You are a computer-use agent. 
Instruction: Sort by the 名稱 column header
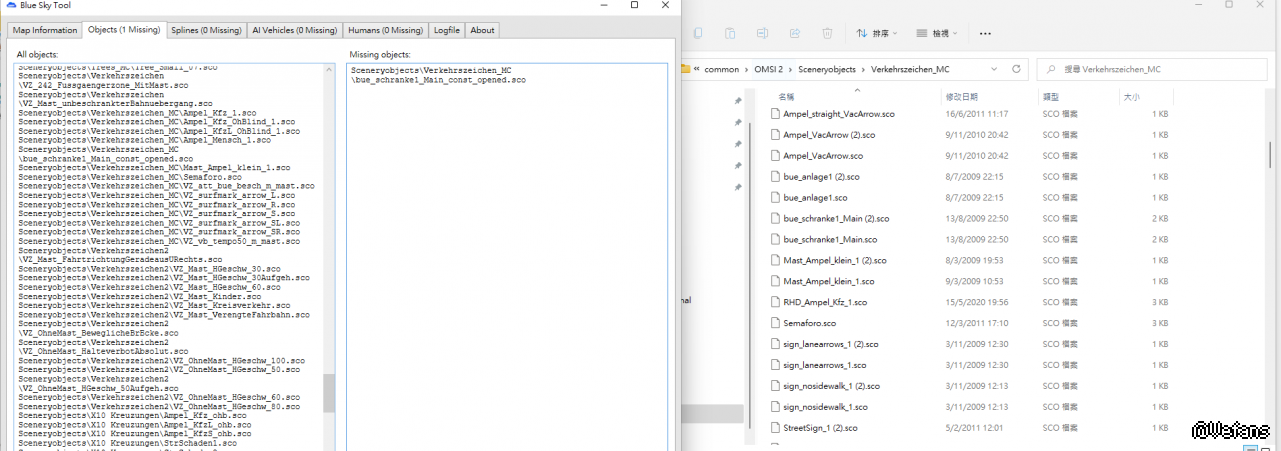[x=788, y=97]
